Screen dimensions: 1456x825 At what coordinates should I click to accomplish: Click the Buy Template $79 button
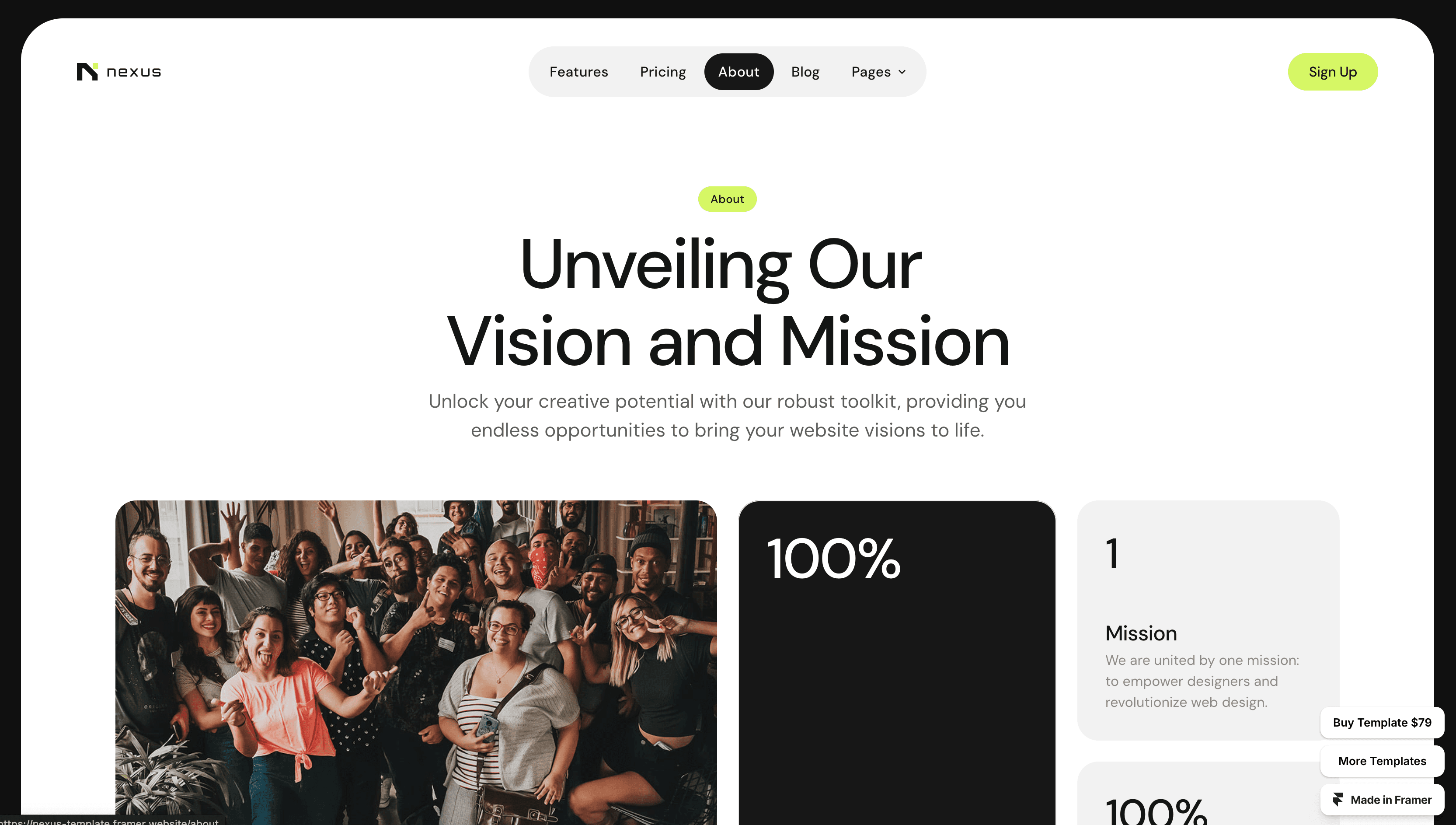tap(1382, 723)
